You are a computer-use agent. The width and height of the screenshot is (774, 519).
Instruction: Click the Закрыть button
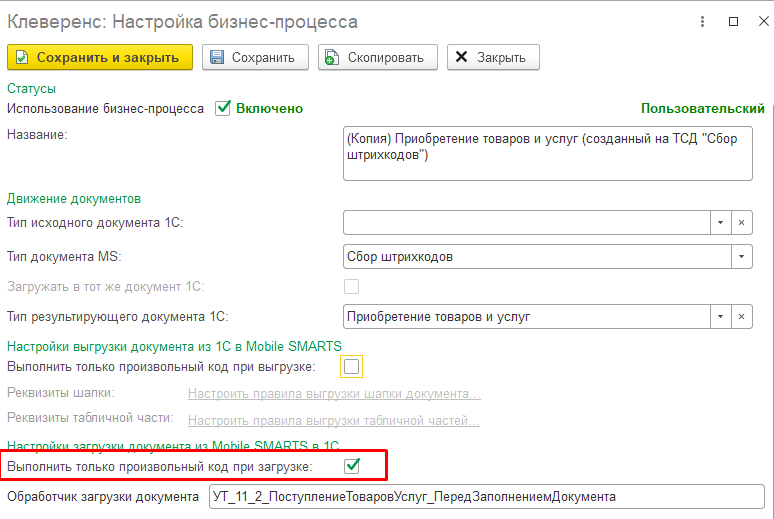click(x=493, y=57)
